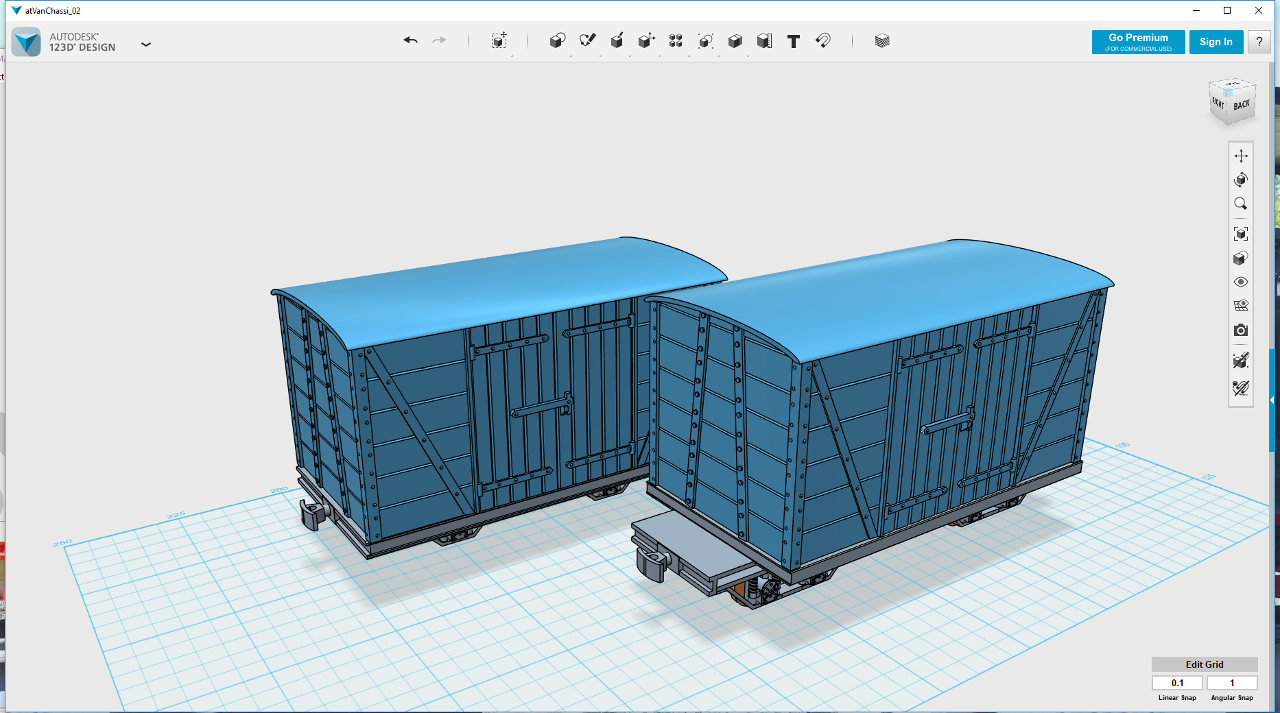Screen dimensions: 1280x713
Task: Open the Pattern tool with four cubes
Action: coord(676,41)
